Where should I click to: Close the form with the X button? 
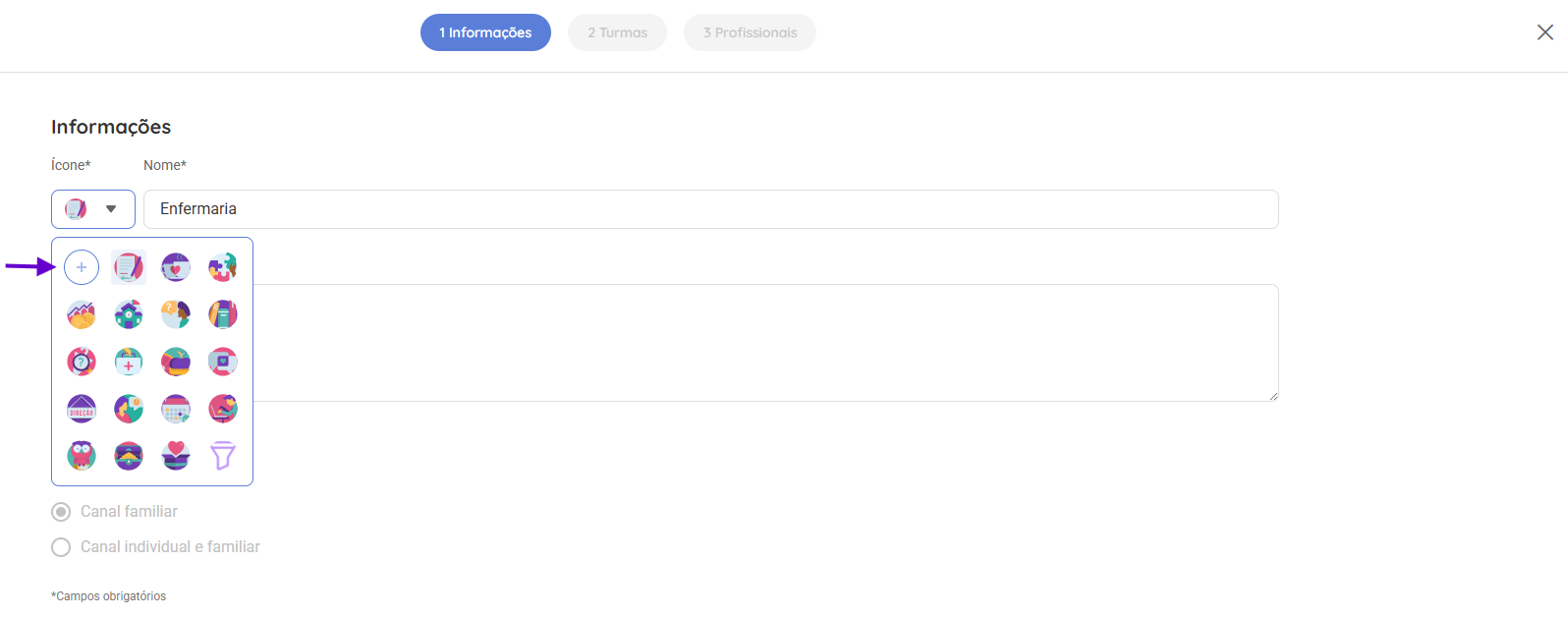(x=1545, y=32)
